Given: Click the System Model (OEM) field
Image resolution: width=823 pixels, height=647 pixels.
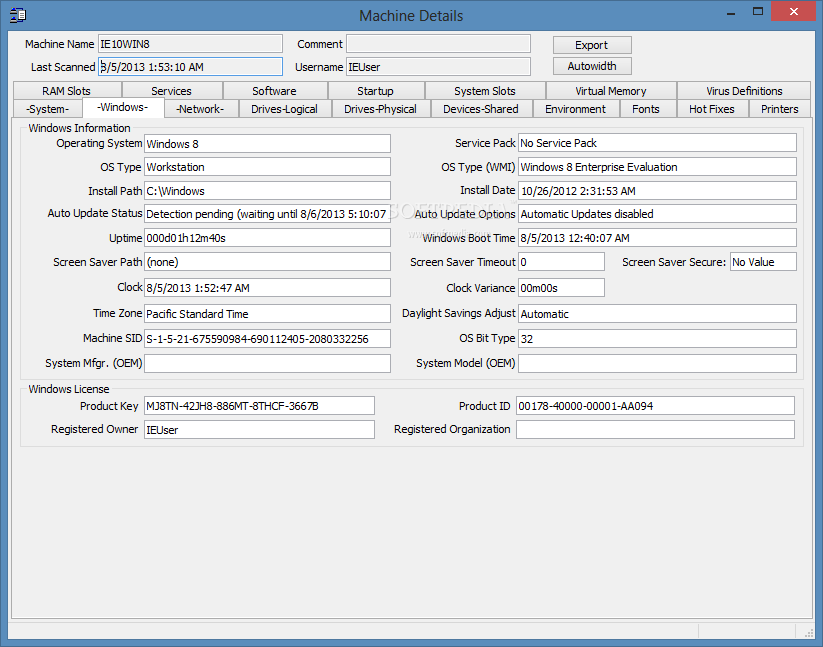Looking at the screenshot, I should pos(658,364).
